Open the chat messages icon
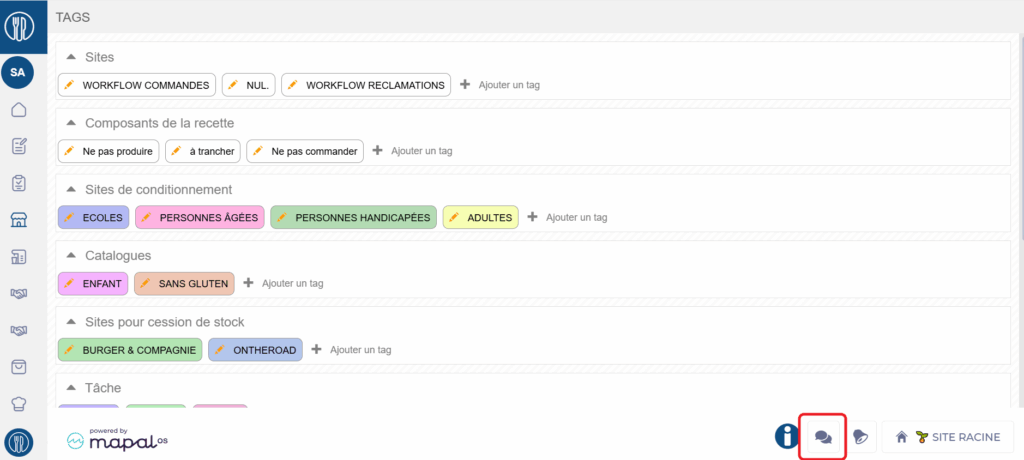The image size is (1024, 460). [824, 437]
